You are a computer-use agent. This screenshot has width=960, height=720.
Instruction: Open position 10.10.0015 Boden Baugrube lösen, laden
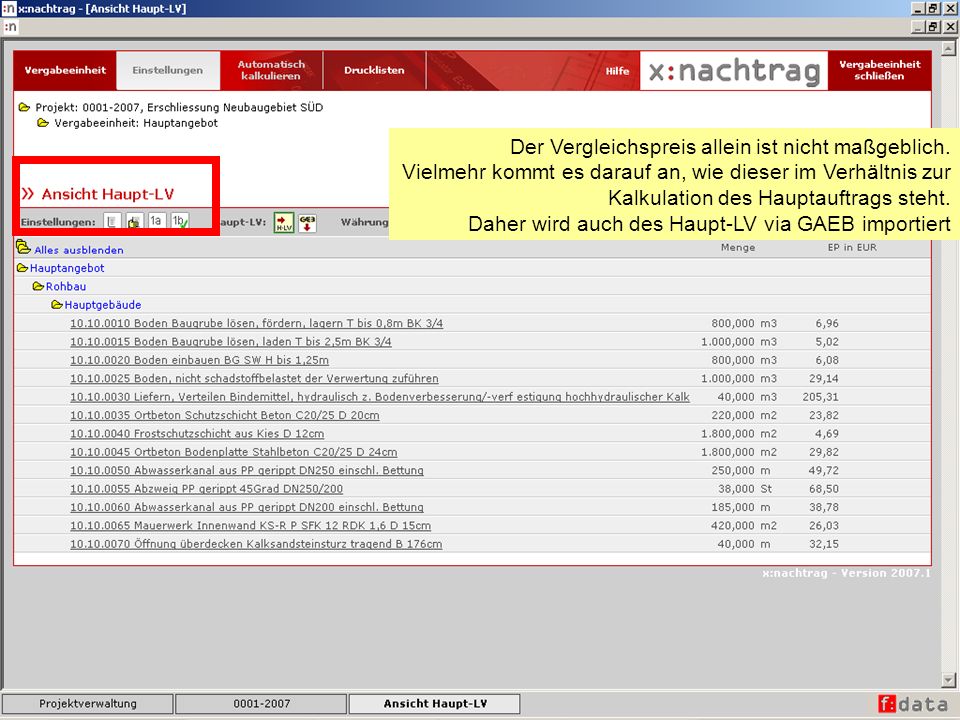[231, 342]
